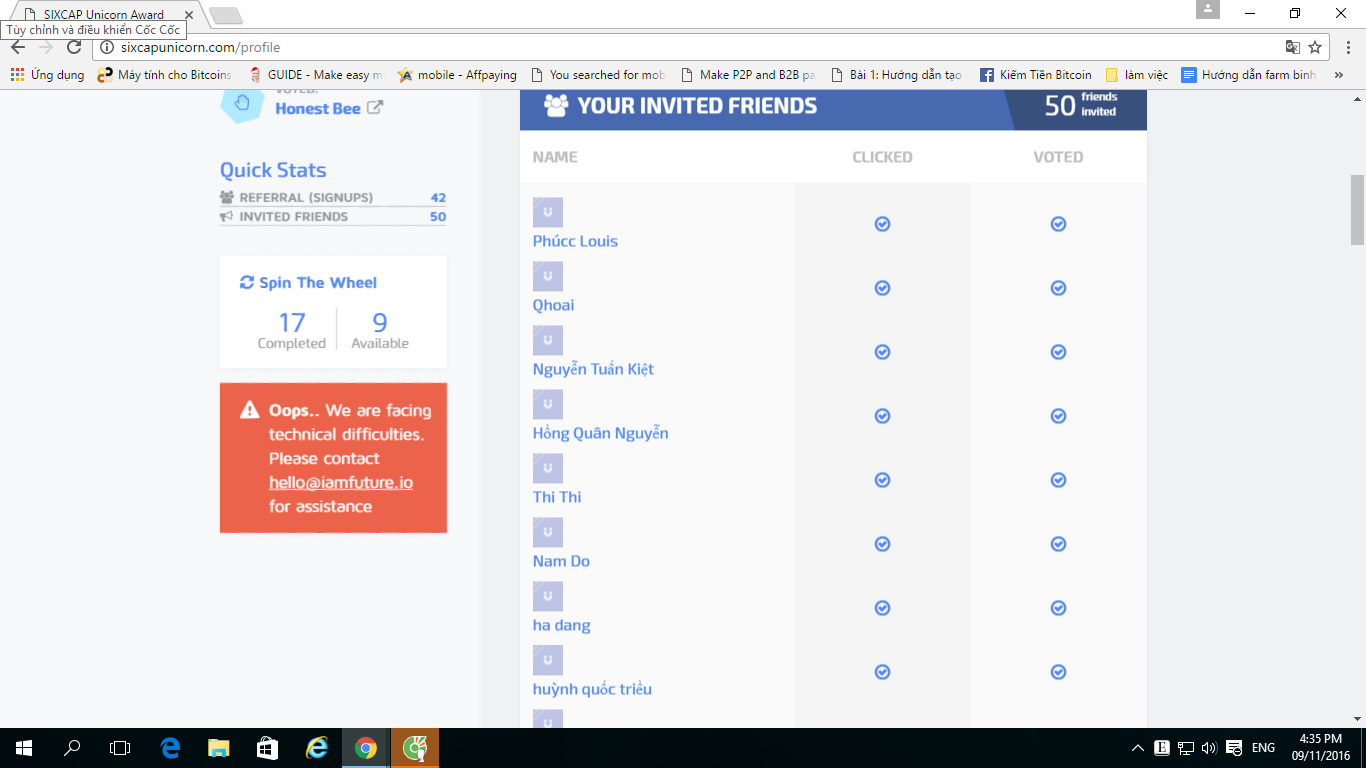The width and height of the screenshot is (1366, 768).
Task: Open File Explorer from the taskbar
Action: (218, 748)
